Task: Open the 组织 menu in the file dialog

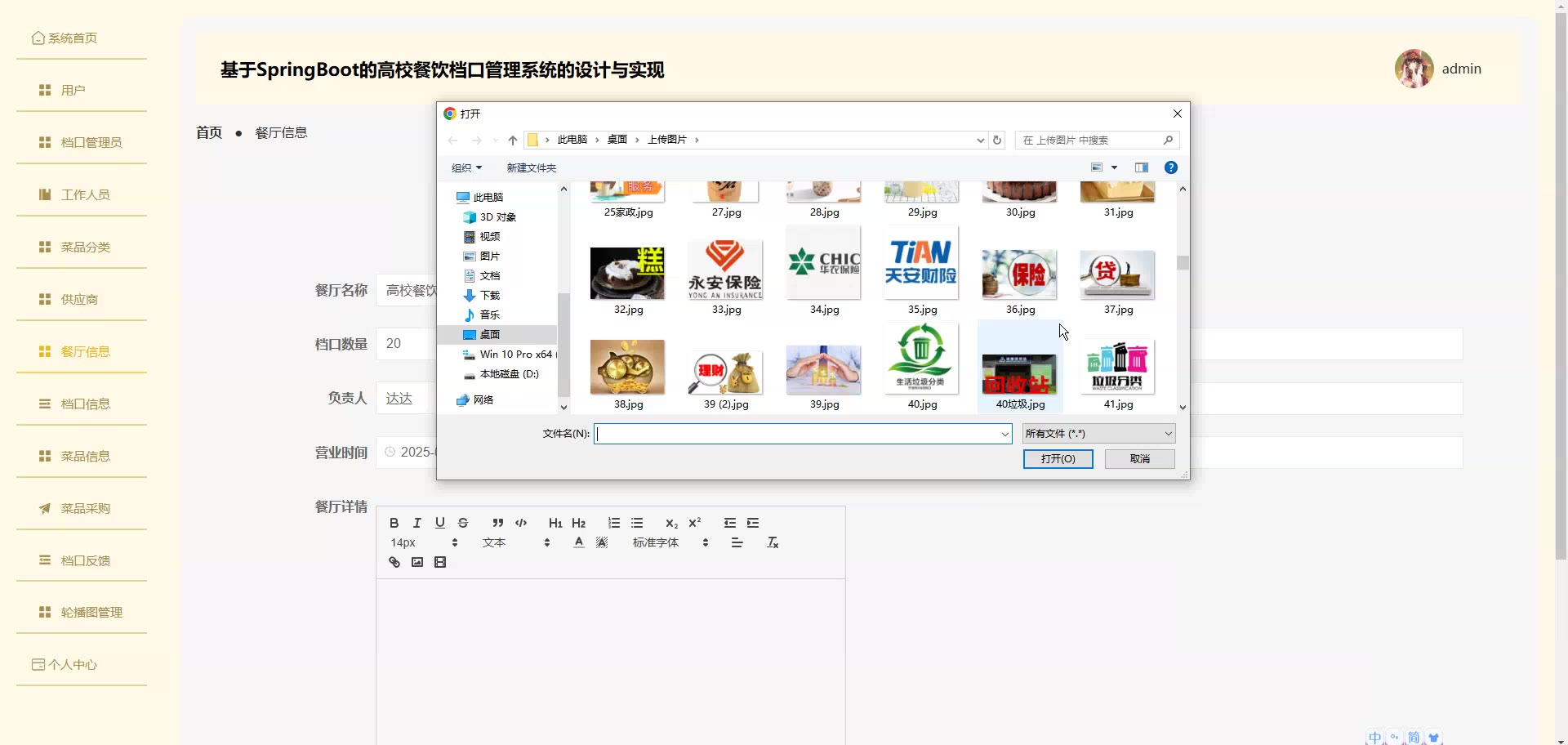Action: [x=467, y=167]
